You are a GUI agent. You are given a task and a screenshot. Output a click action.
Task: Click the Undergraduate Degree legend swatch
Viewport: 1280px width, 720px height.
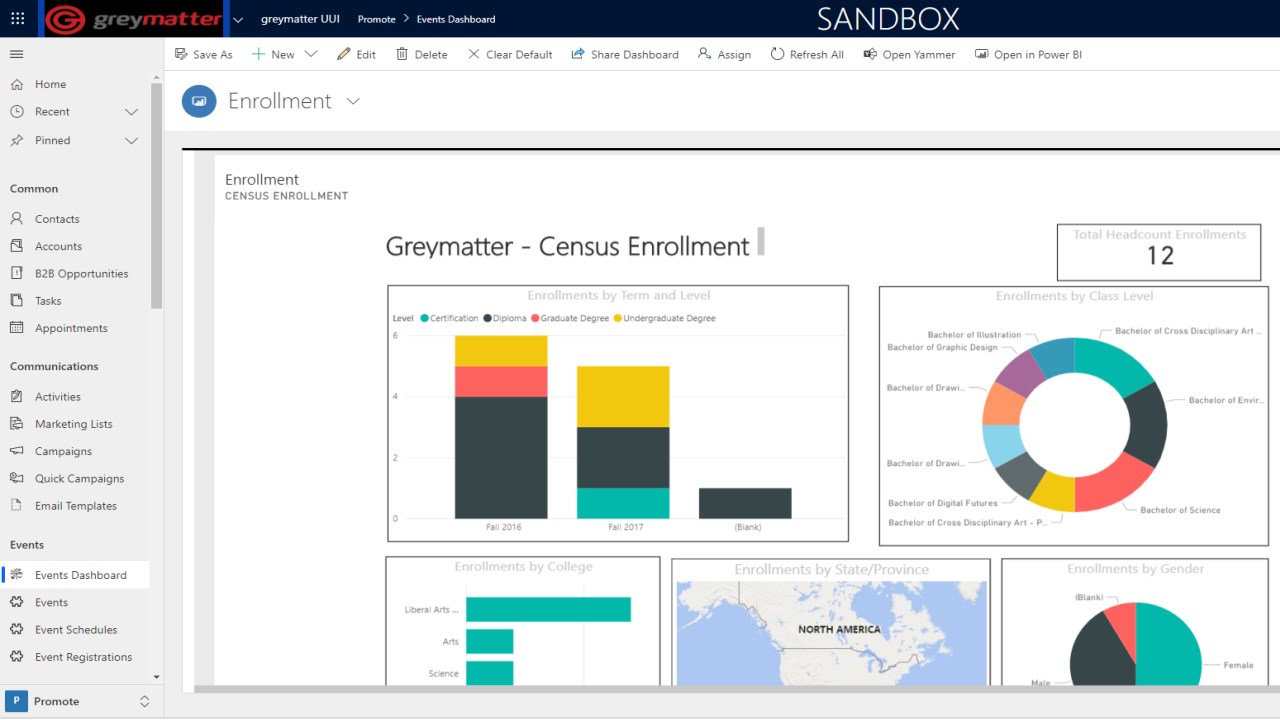(617, 318)
